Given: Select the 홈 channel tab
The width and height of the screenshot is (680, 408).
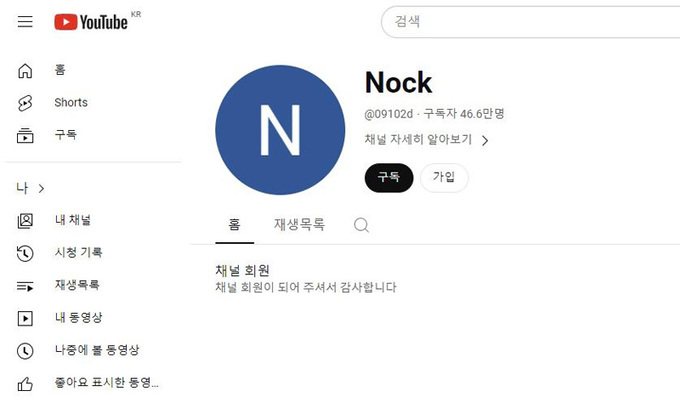Looking at the screenshot, I should (234, 224).
